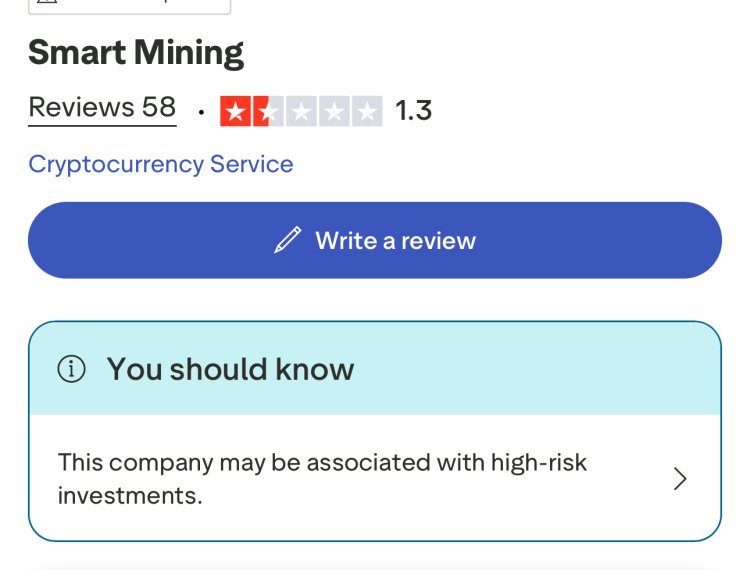Click the info circle icon
The width and height of the screenshot is (750, 570).
pos(71,369)
